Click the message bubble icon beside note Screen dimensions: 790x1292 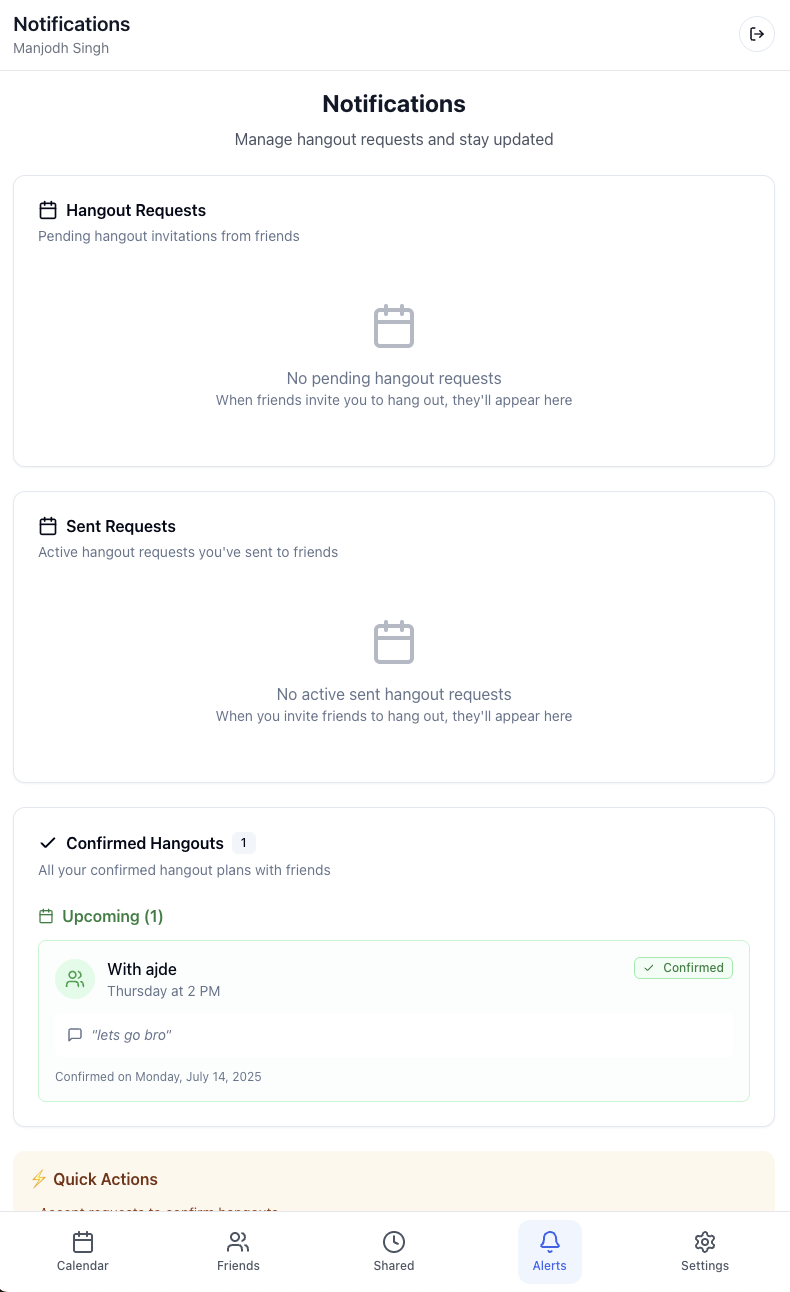pos(75,1035)
